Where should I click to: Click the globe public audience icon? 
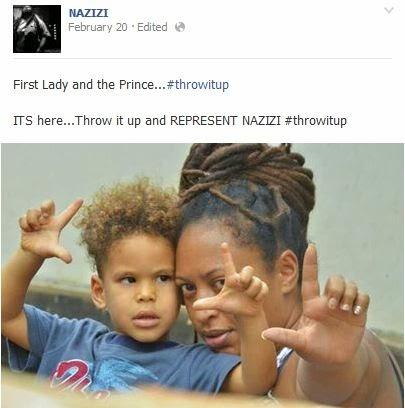click(180, 27)
